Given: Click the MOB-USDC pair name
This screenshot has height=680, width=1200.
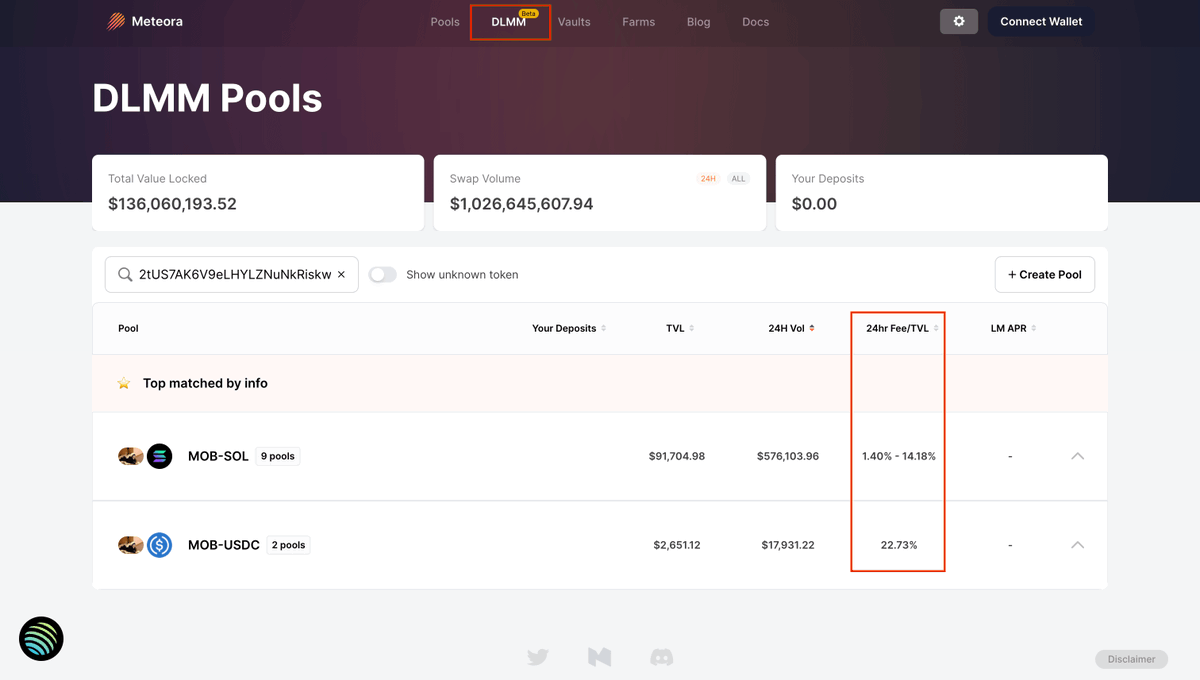Looking at the screenshot, I should click(x=224, y=545).
